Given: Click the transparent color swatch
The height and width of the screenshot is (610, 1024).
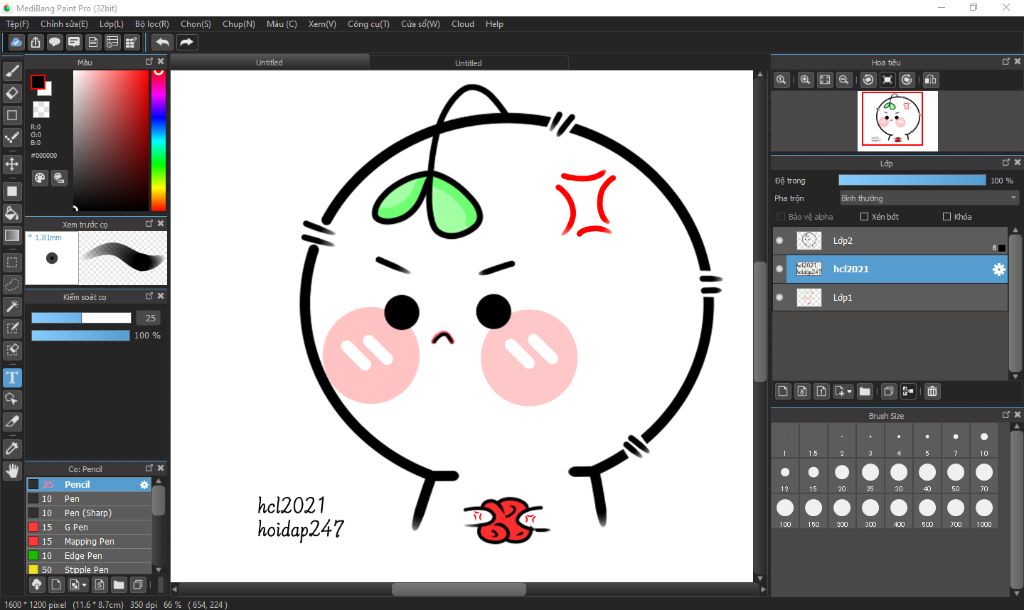Looking at the screenshot, I should (x=41, y=109).
